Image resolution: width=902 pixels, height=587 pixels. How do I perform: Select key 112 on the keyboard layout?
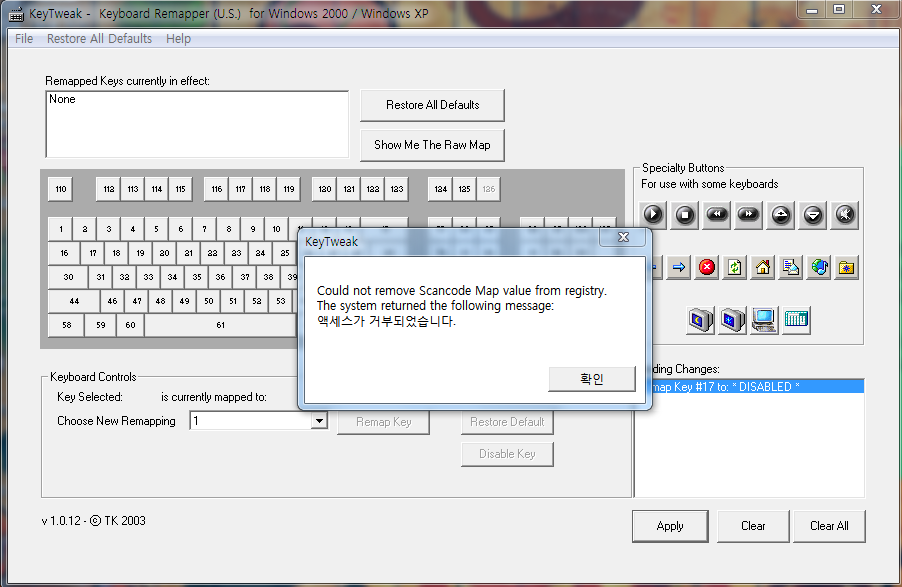pyautogui.click(x=109, y=189)
